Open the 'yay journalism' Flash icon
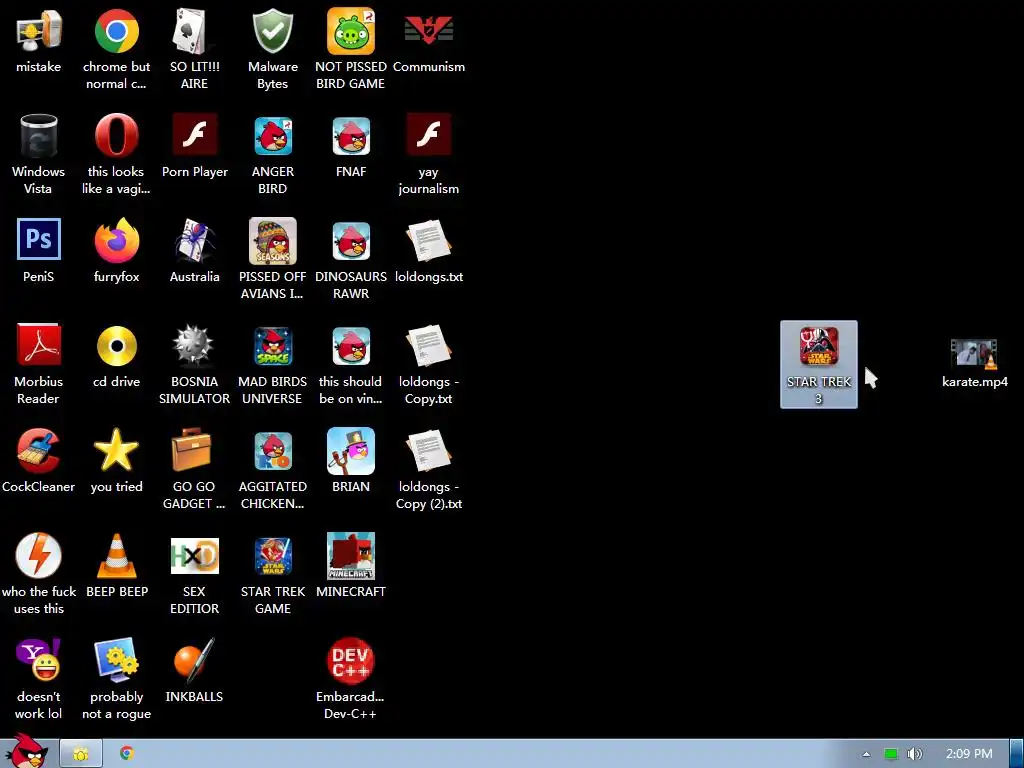Image resolution: width=1024 pixels, height=768 pixels. [x=428, y=136]
